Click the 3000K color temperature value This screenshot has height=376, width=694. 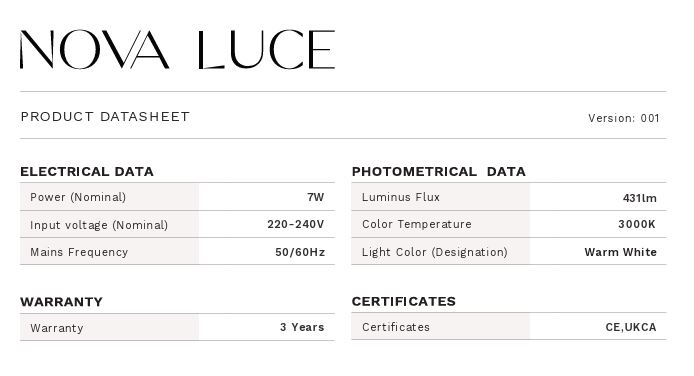[637, 224]
